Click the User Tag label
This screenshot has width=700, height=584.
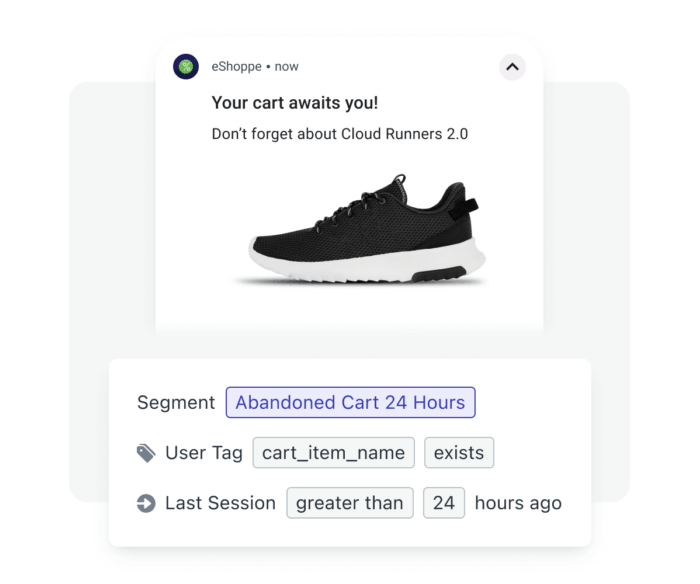pos(204,453)
